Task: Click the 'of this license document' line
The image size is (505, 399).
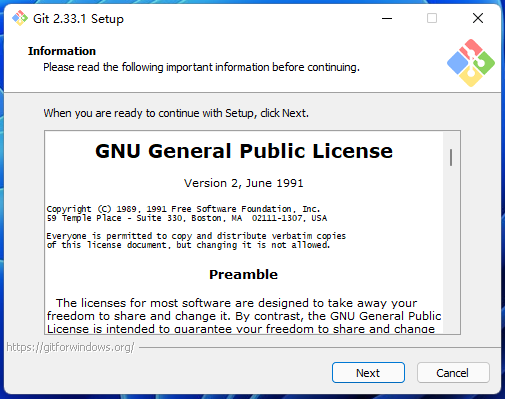Action: point(188,245)
